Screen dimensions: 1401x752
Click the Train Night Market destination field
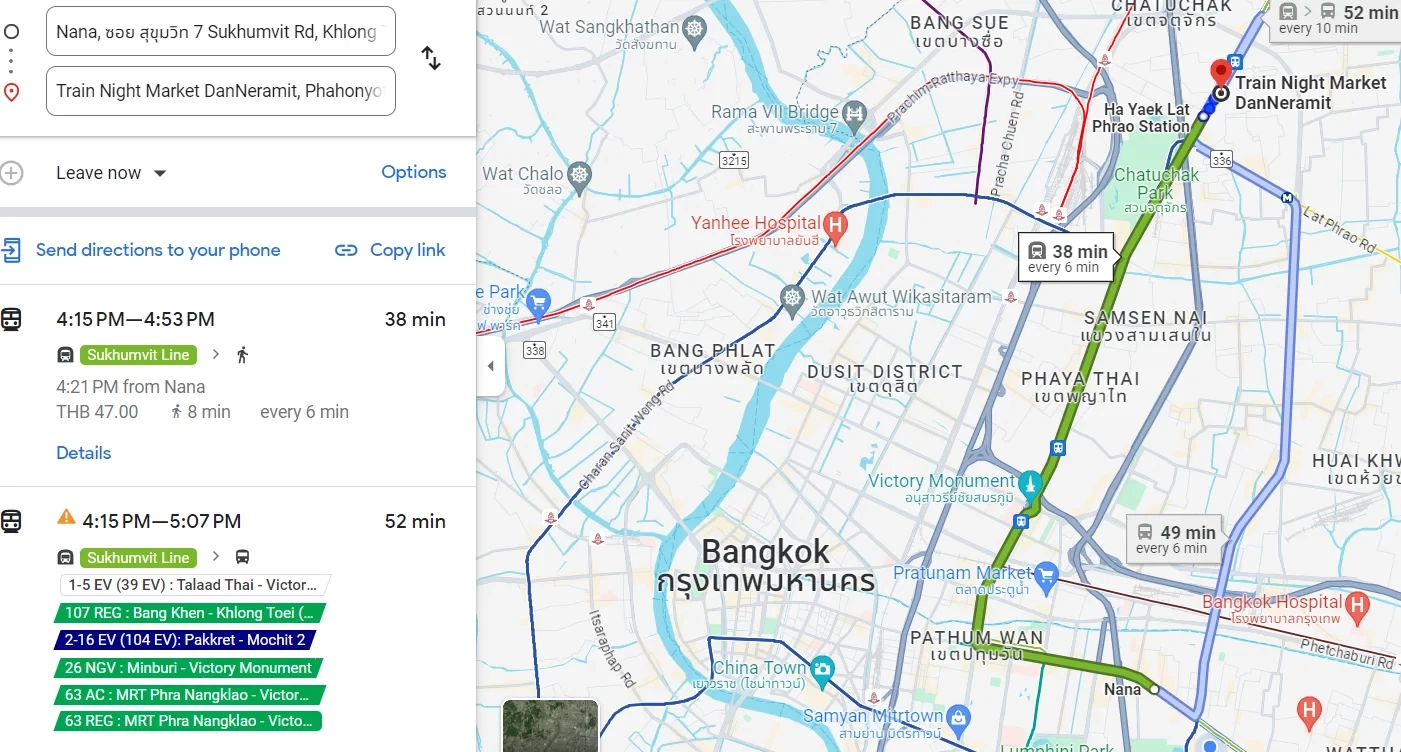tap(221, 91)
